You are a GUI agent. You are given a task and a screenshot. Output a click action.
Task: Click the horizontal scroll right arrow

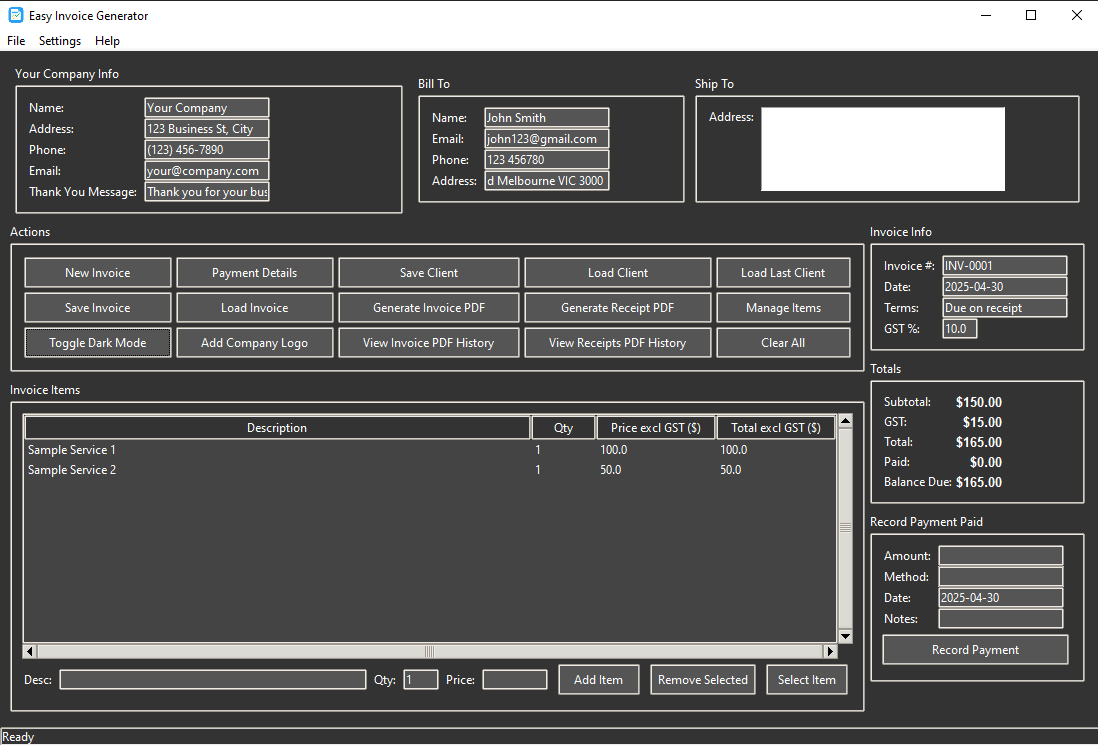pos(831,651)
